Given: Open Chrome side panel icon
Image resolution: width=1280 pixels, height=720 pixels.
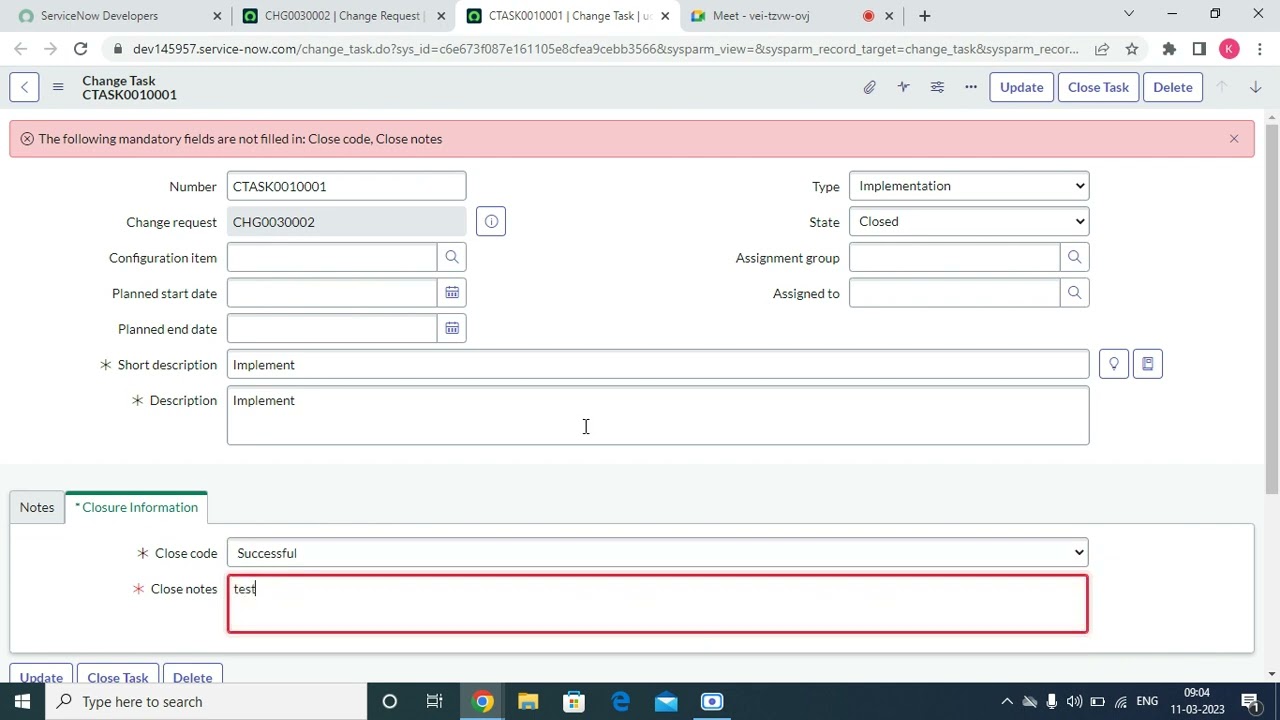Looking at the screenshot, I should click(1199, 49).
